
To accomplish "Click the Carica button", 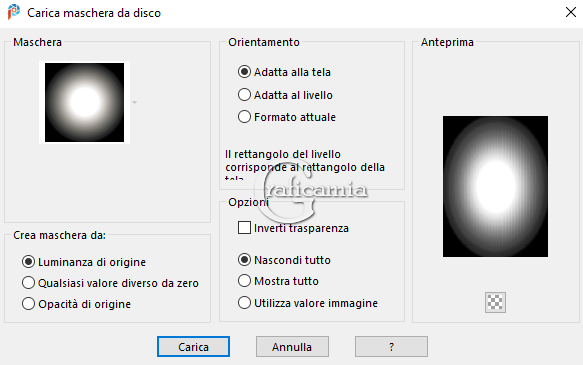I will pos(193,346).
